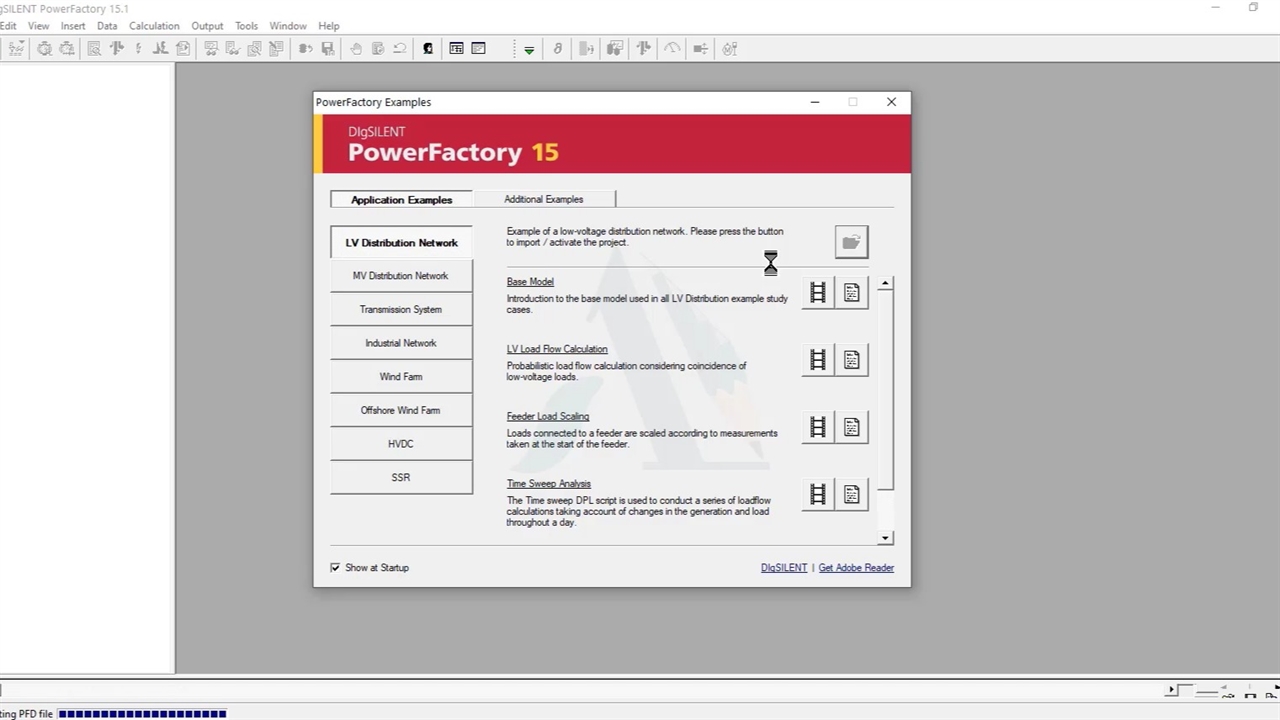Open the Base Model demo video
1280x720 pixels.
(x=818, y=292)
